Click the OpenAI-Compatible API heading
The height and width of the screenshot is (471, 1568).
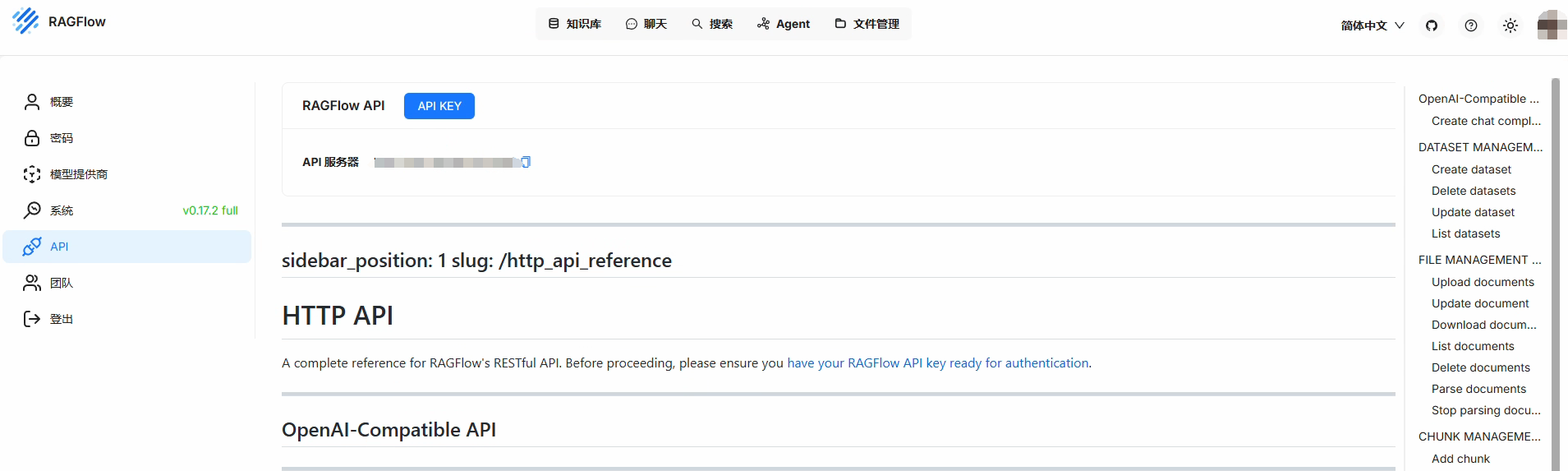pos(389,430)
